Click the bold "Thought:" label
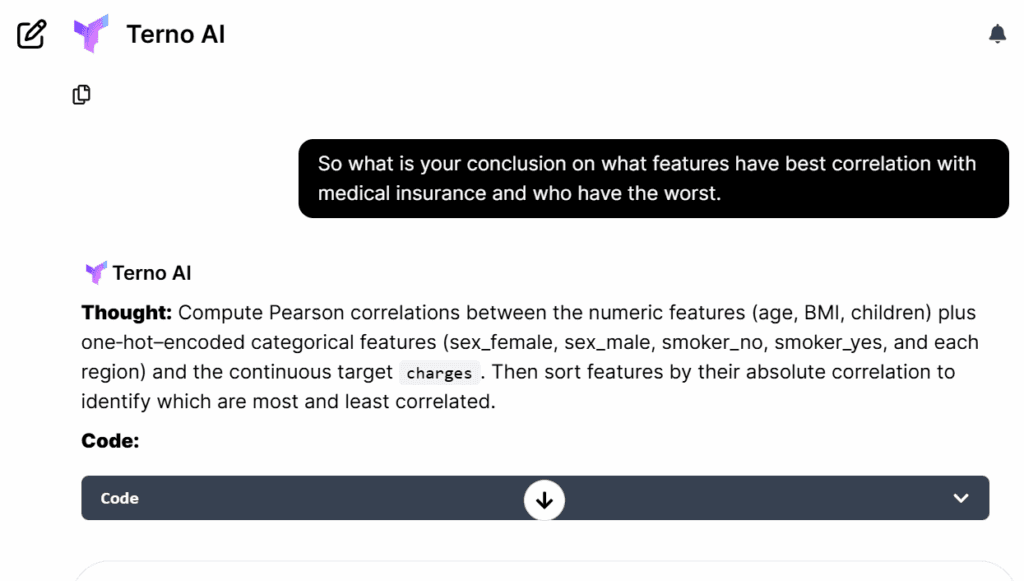Viewport: 1024px width, 581px height. pyautogui.click(x=127, y=313)
